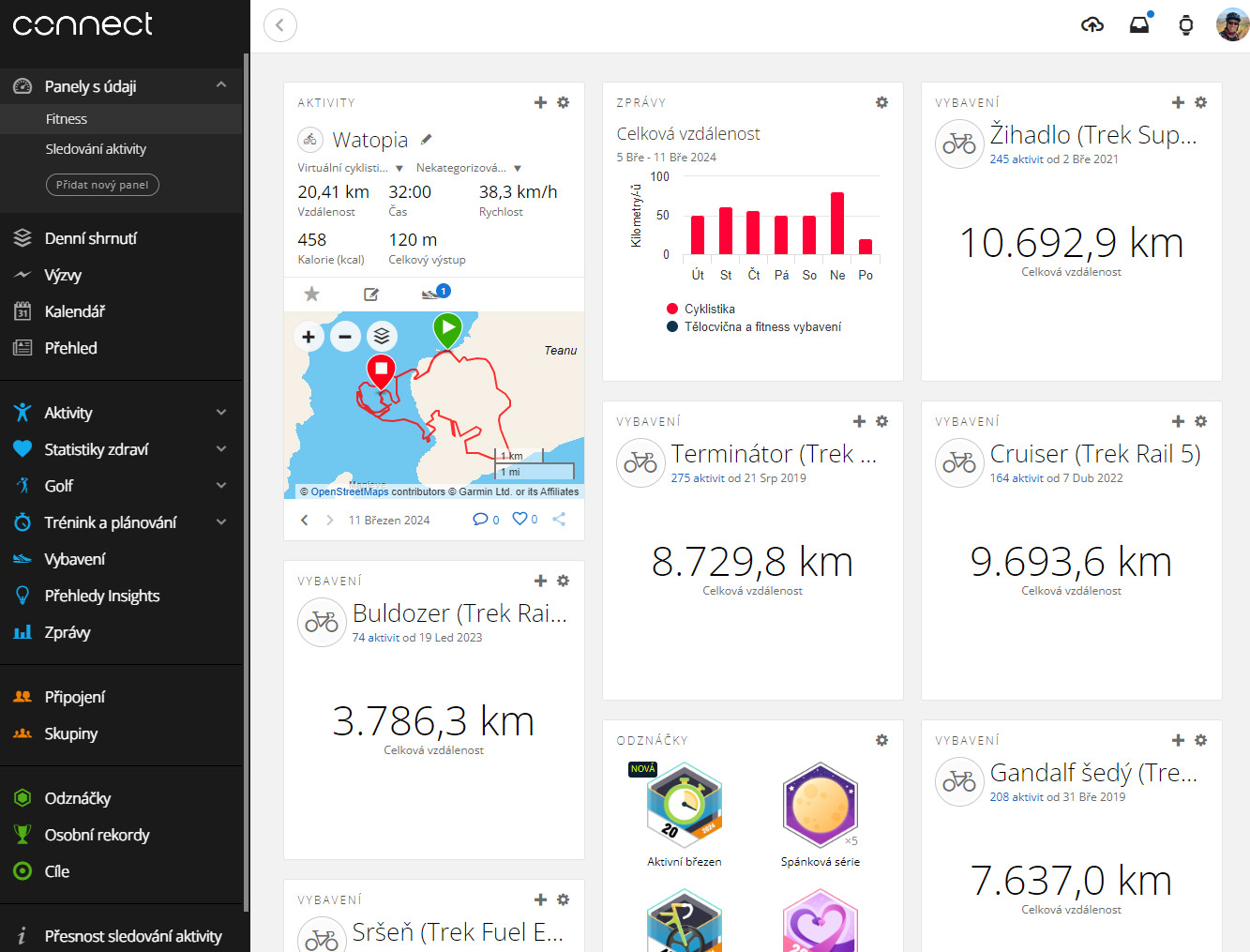Click the Přidat nový panel button

point(102,185)
